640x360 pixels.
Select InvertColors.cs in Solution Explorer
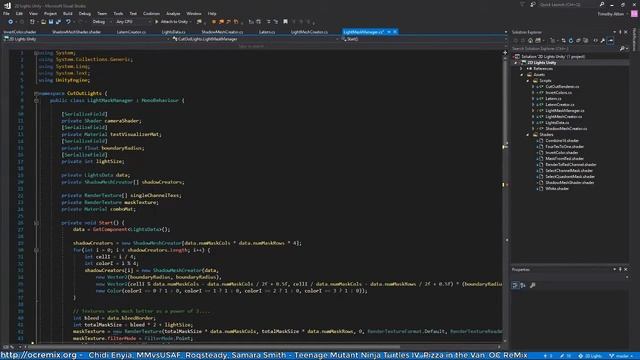pos(558,93)
